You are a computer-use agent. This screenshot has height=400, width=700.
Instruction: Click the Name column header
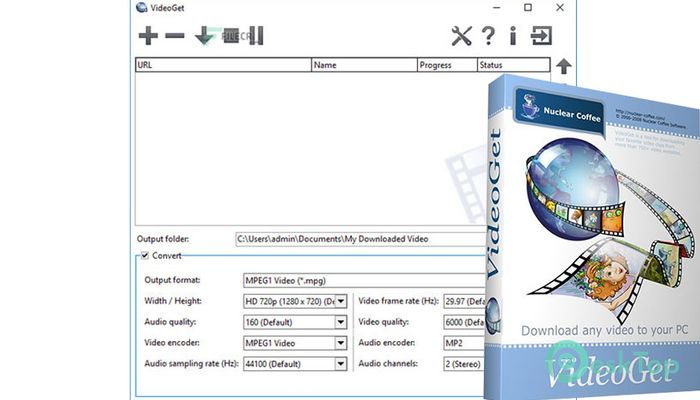pos(364,65)
